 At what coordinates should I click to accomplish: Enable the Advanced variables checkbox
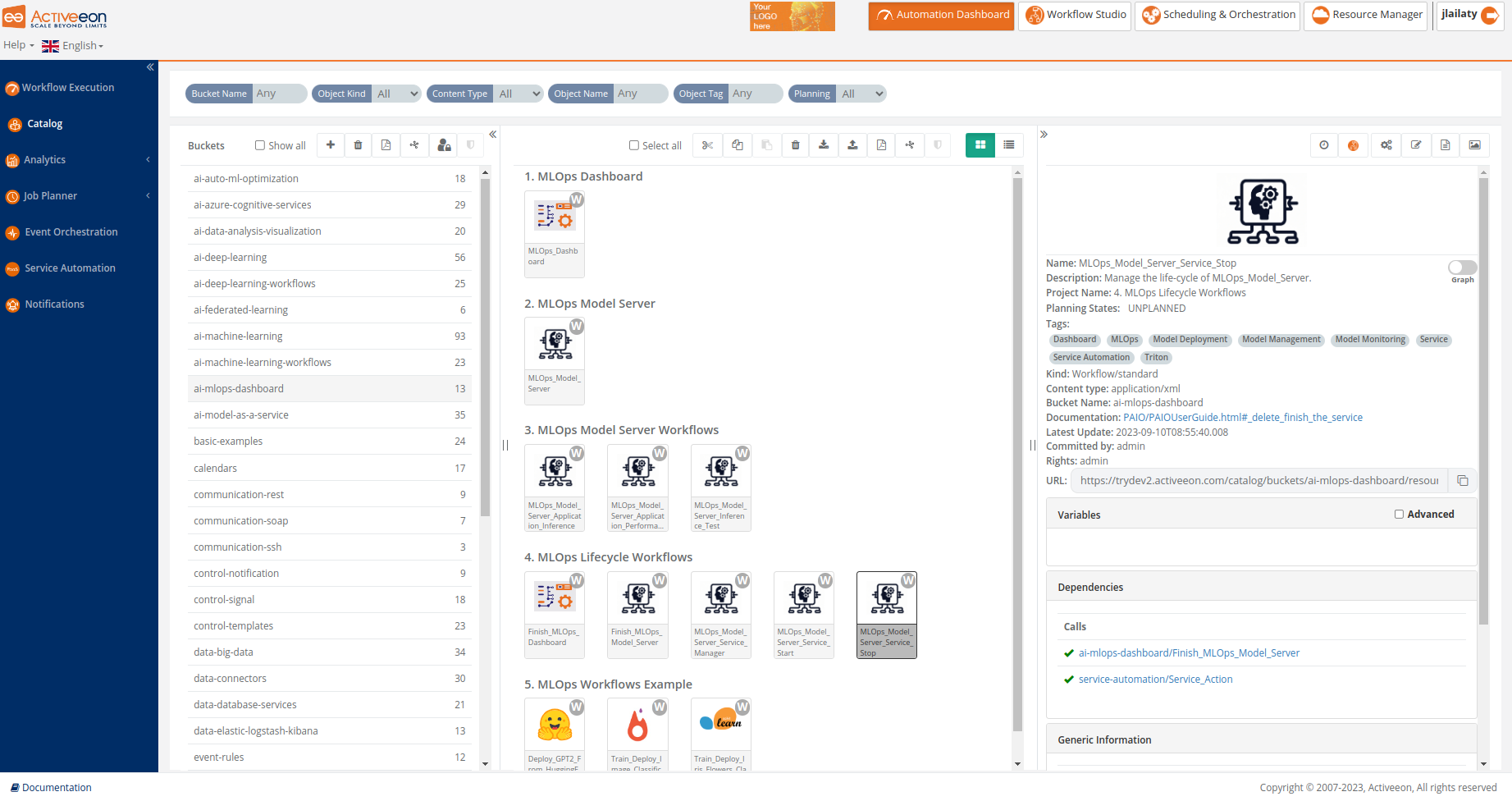coord(1400,515)
